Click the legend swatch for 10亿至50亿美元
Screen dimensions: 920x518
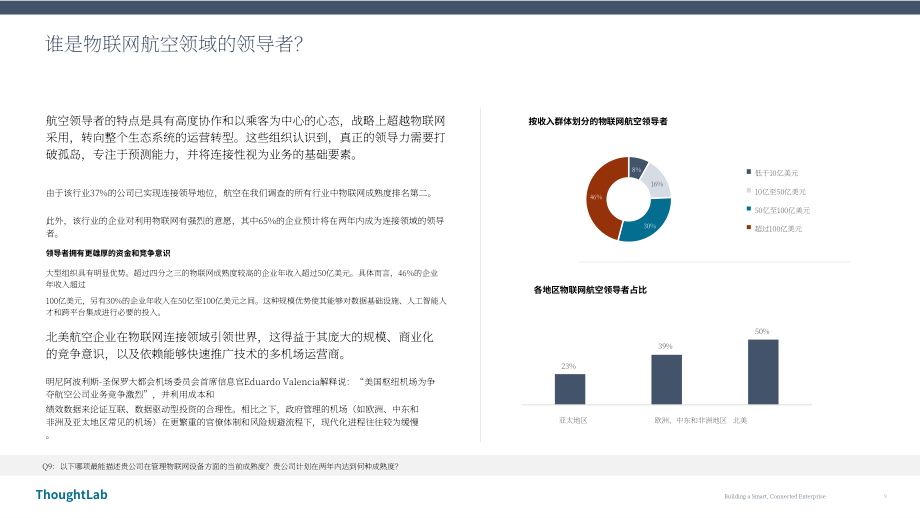[x=749, y=191]
